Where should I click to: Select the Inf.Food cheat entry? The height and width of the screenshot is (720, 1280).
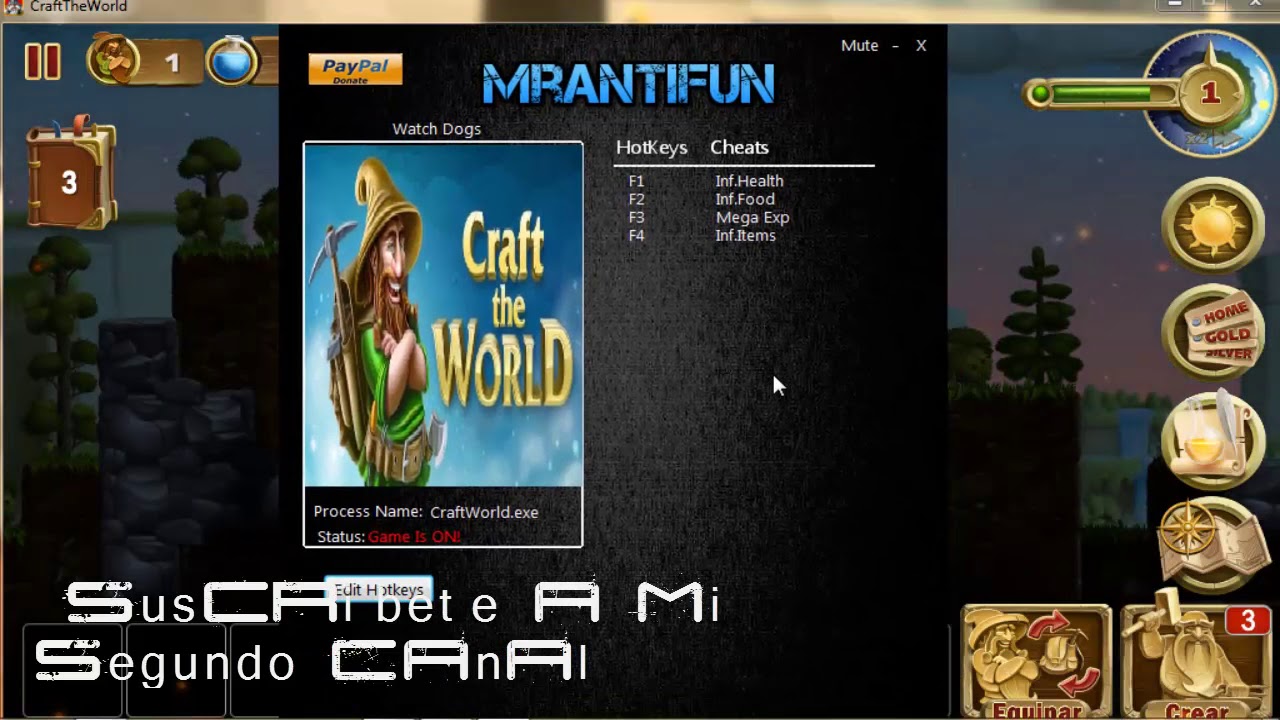coord(744,199)
